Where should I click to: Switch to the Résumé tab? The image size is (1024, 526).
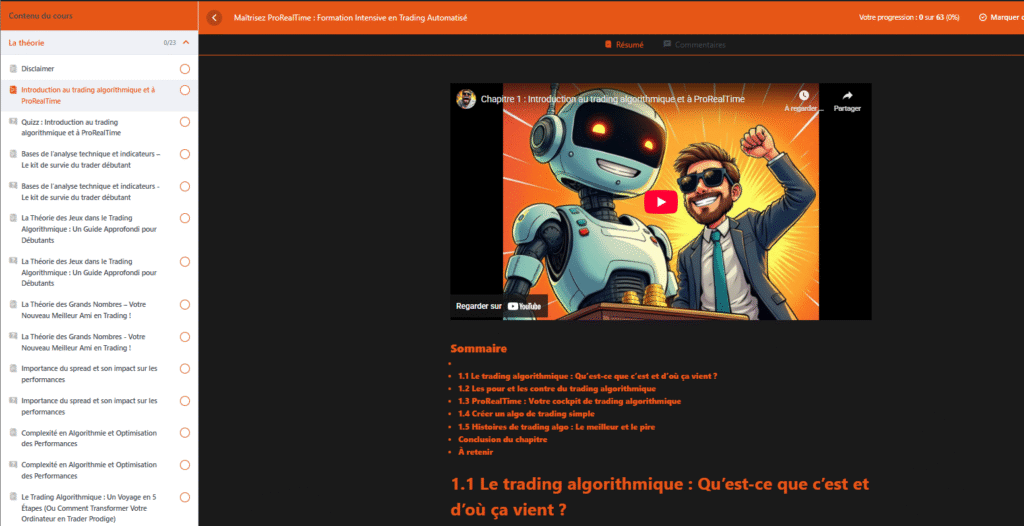[623, 45]
